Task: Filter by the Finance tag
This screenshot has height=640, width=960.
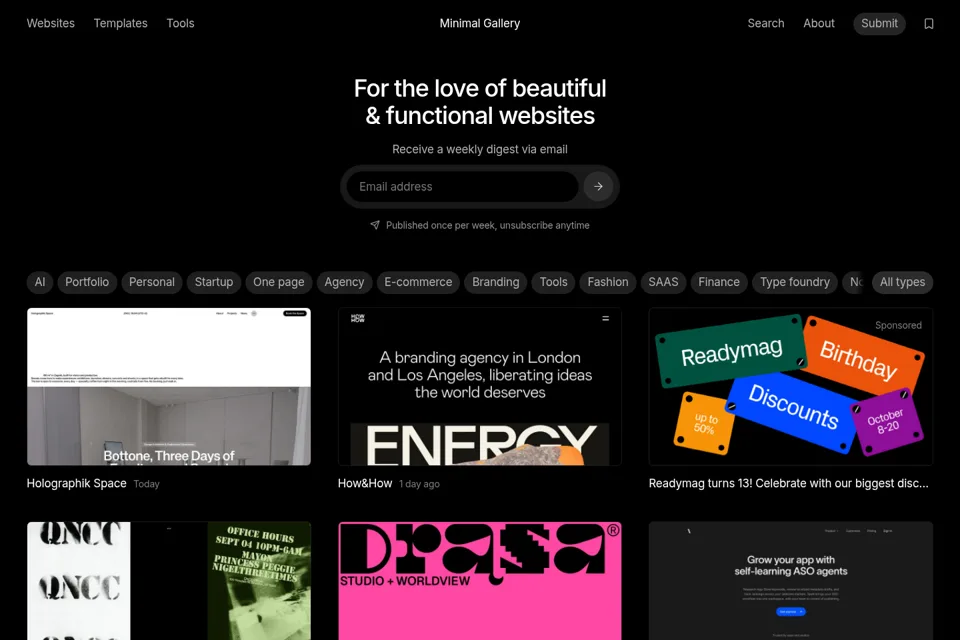Action: (719, 282)
